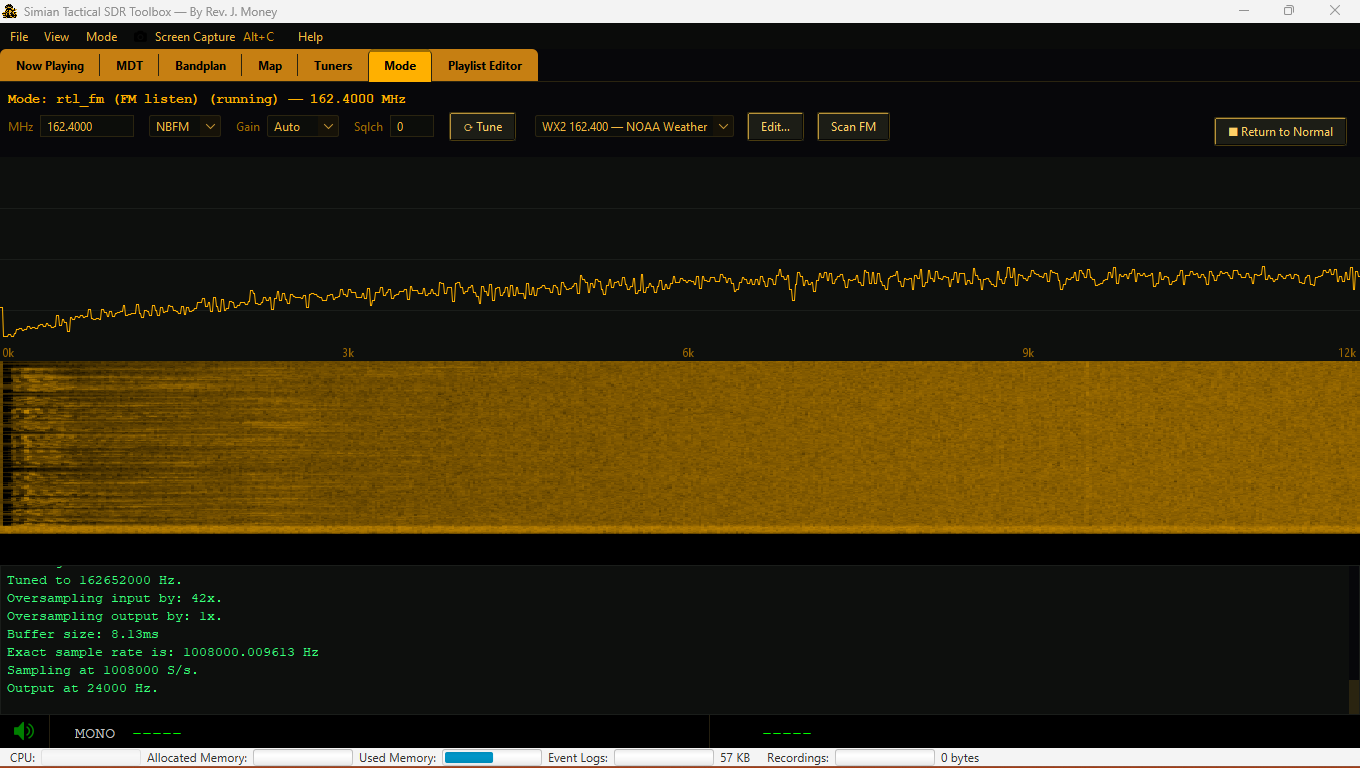This screenshot has width=1360, height=768.
Task: Click the green speaker audio icon
Action: pyautogui.click(x=24, y=732)
